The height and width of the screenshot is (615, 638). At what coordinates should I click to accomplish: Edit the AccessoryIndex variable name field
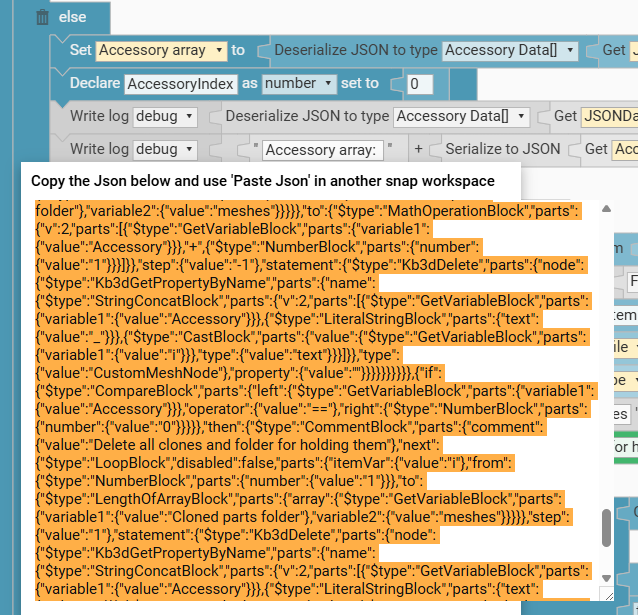click(181, 84)
